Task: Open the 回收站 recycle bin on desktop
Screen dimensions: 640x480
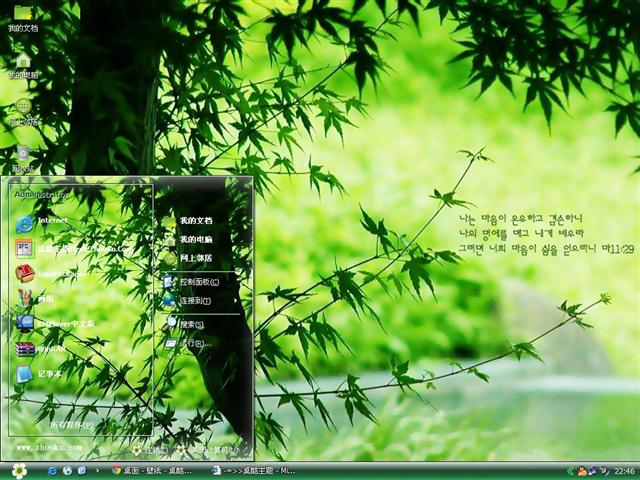Action: [x=23, y=159]
